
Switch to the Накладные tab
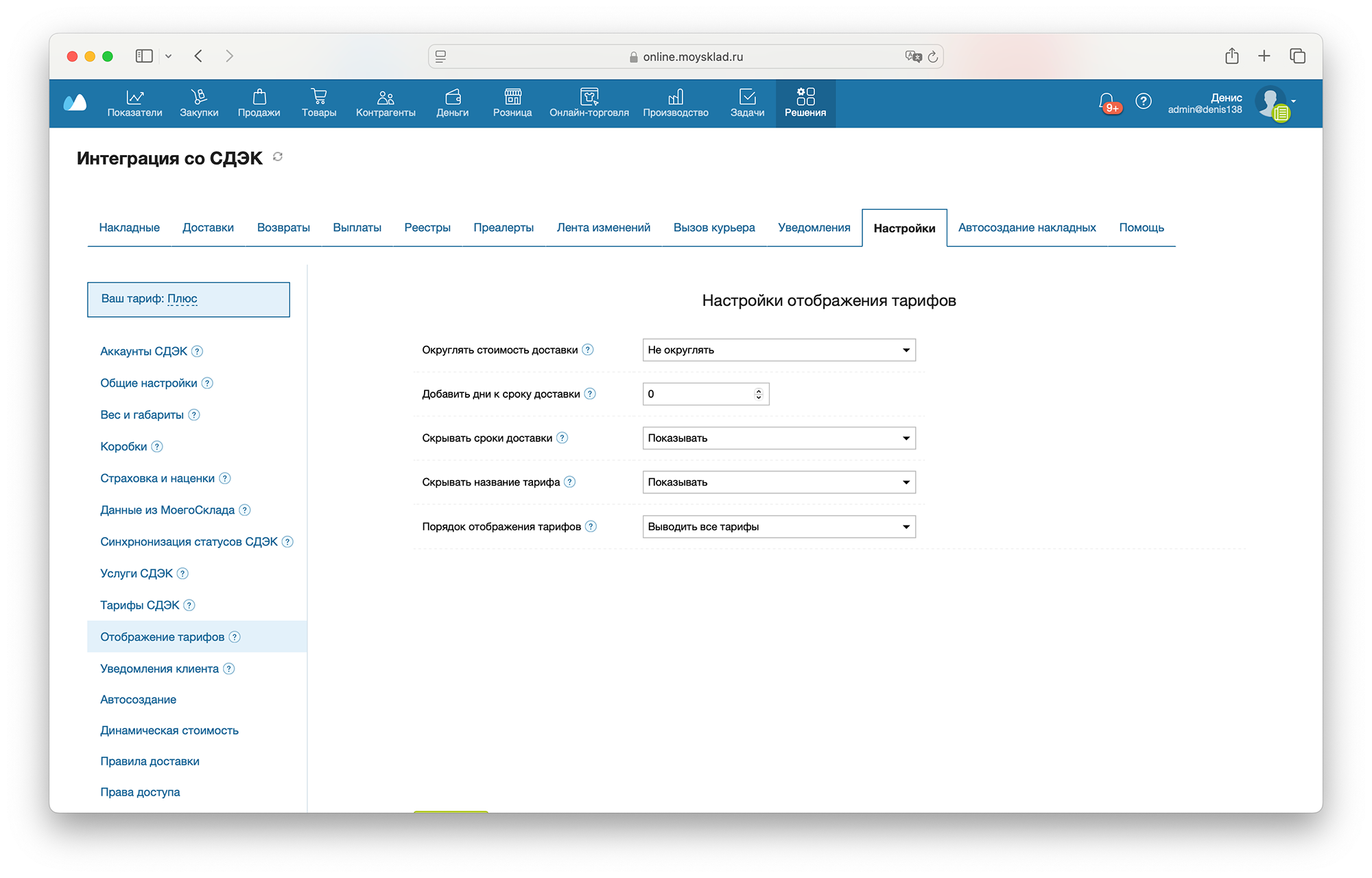click(129, 228)
